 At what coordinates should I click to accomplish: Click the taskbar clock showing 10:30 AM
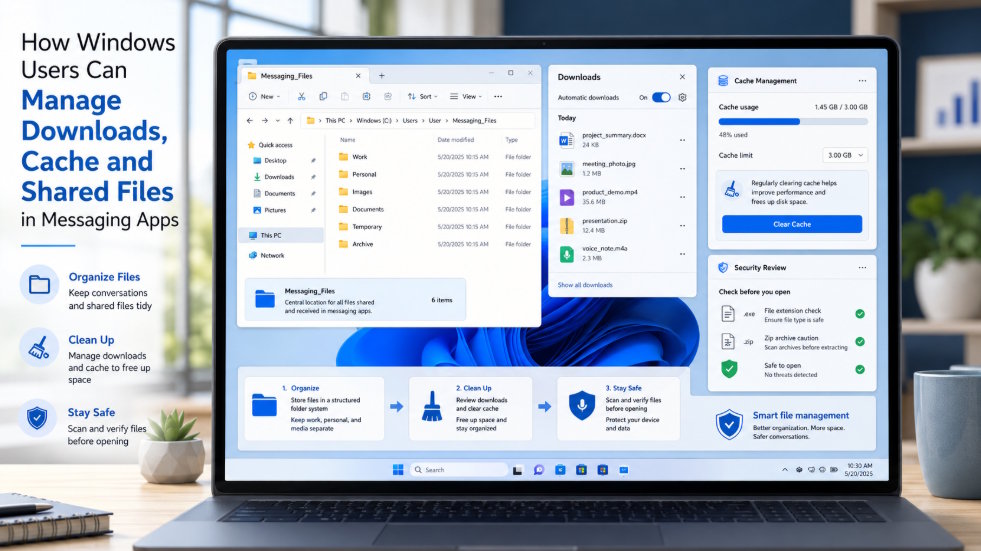[858, 470]
